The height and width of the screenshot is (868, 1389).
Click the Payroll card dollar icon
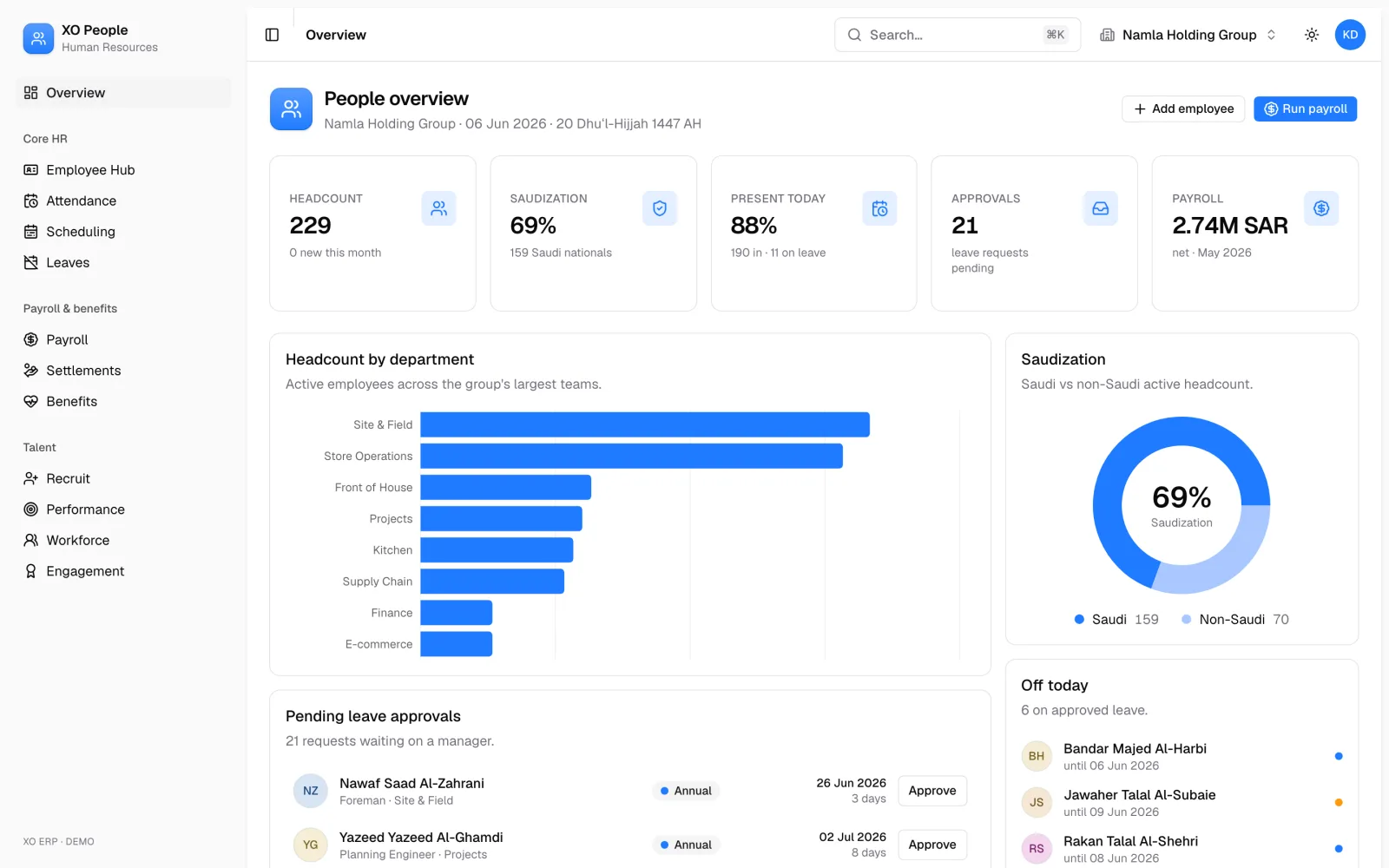click(1321, 208)
